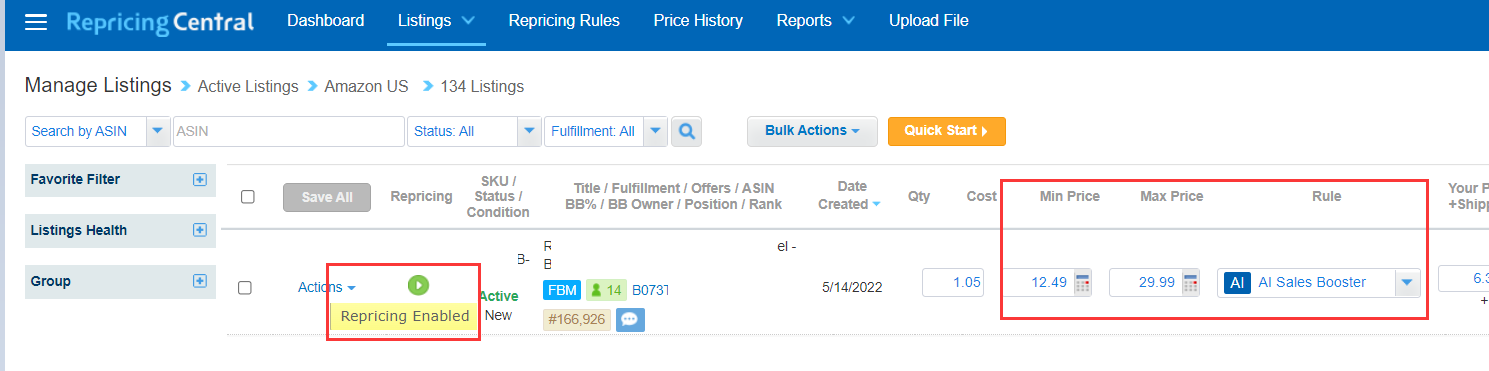Image resolution: width=1489 pixels, height=371 pixels.
Task: Click the orange Quick Start button
Action: (946, 131)
